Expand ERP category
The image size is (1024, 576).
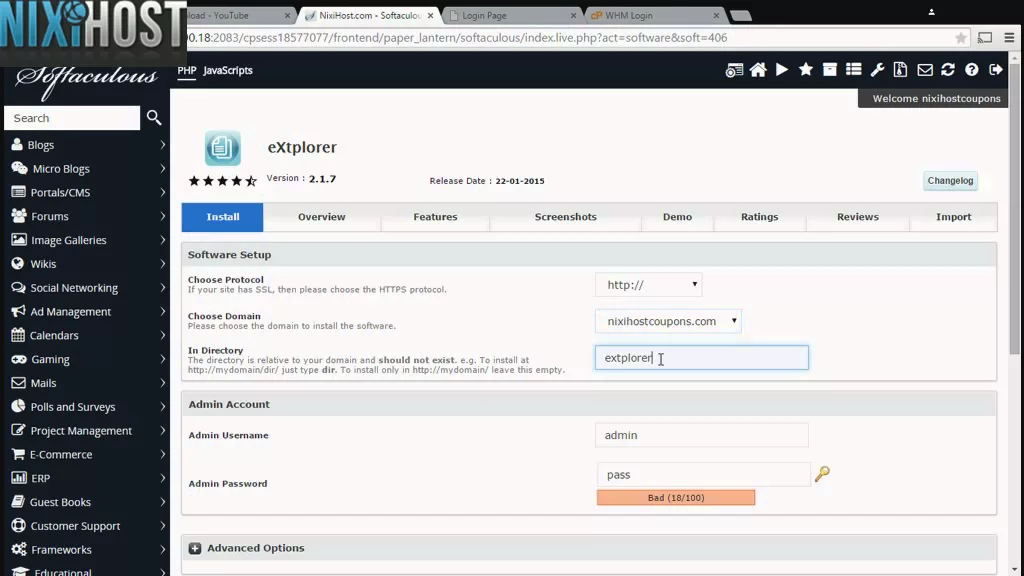pyautogui.click(x=88, y=479)
